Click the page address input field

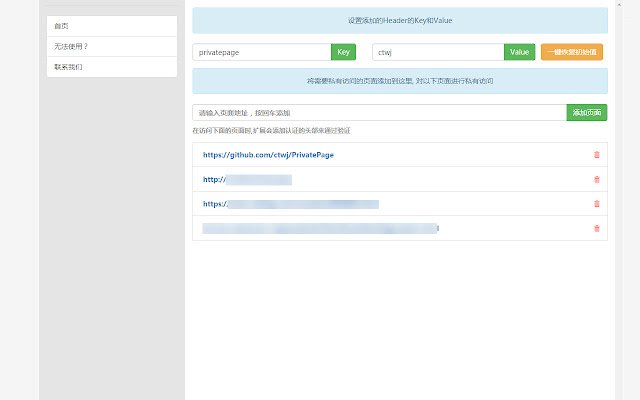coord(379,113)
